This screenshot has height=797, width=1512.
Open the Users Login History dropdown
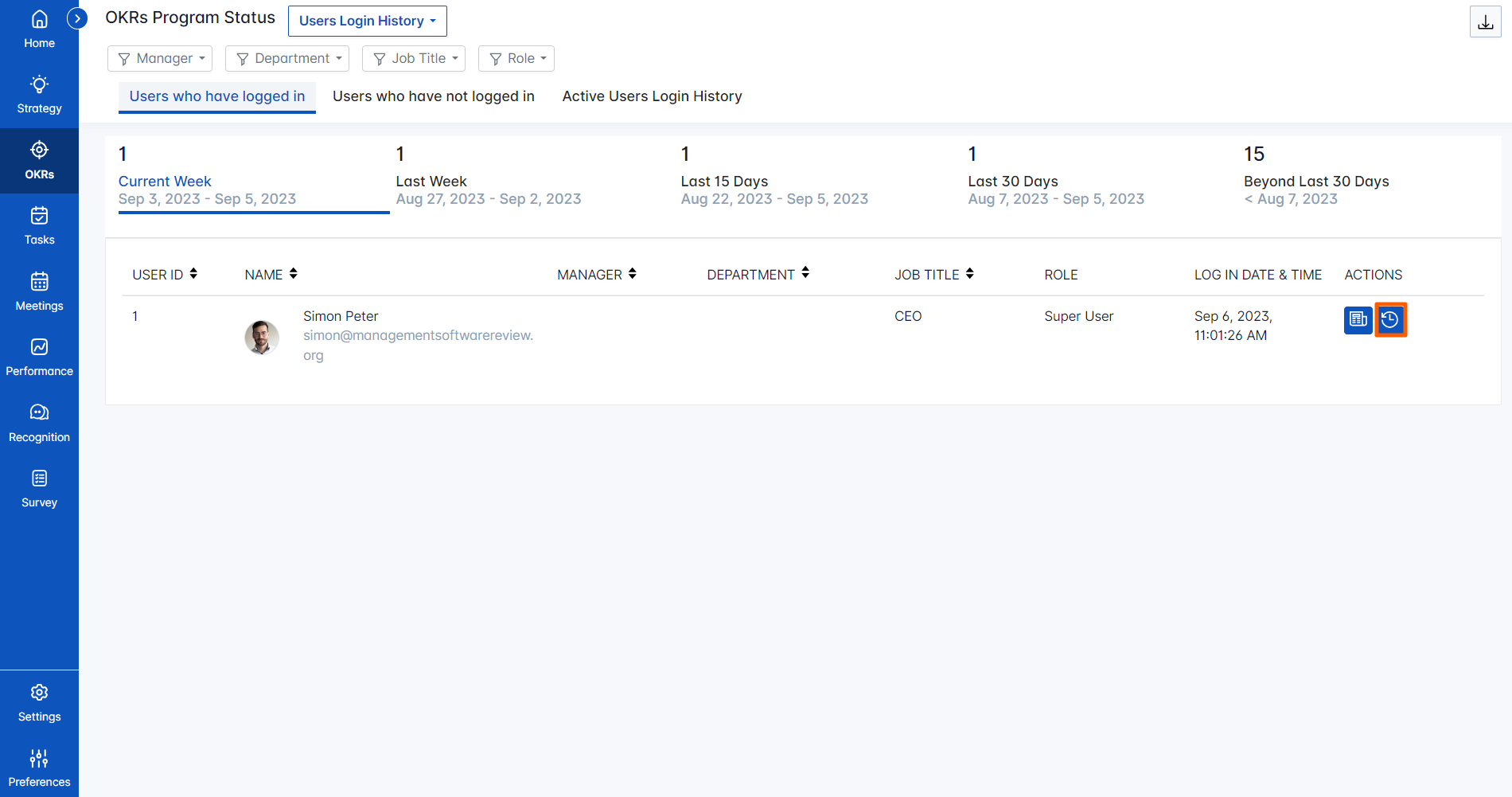(368, 21)
